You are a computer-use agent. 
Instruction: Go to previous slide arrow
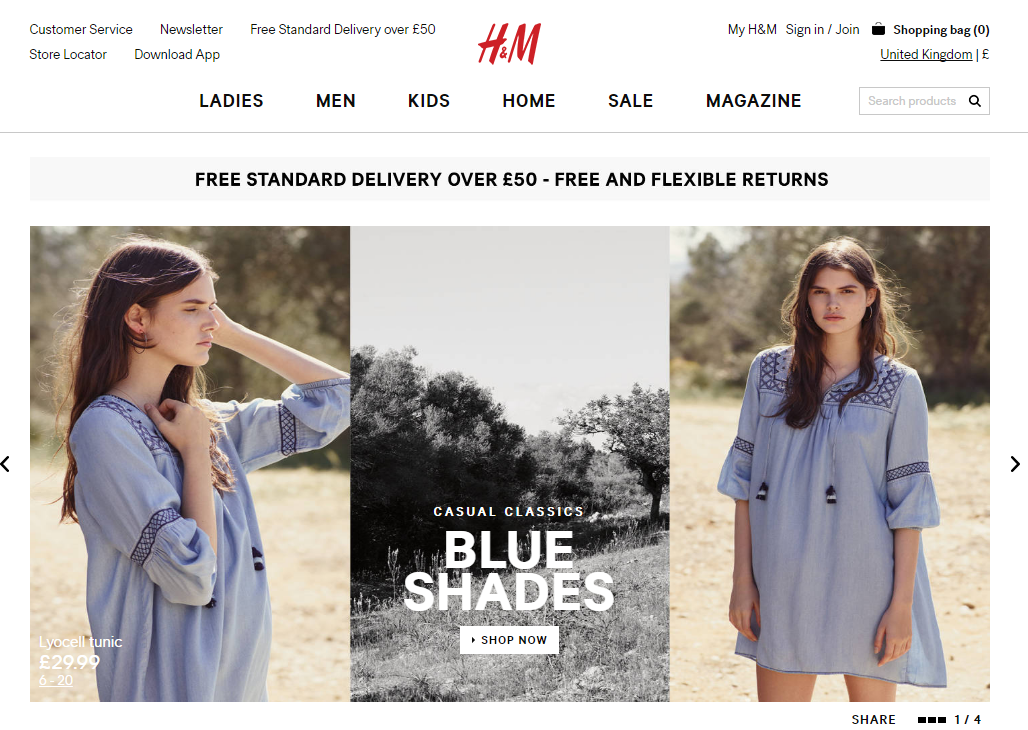[5, 464]
